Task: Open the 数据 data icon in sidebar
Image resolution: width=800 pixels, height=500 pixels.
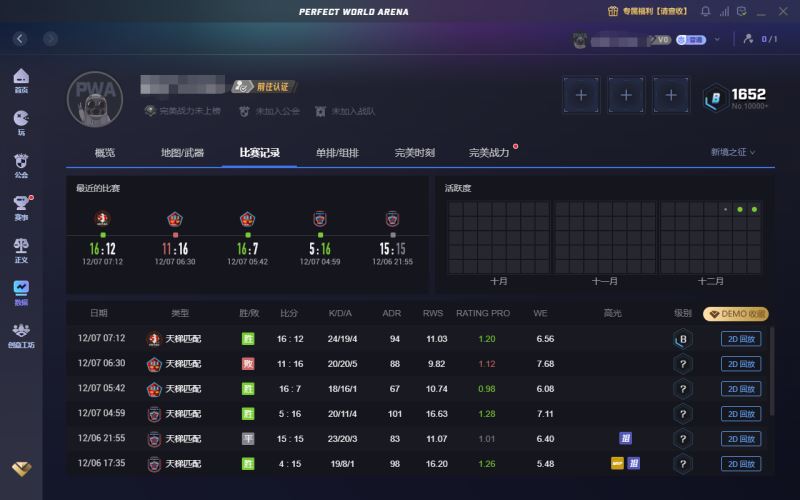Action: click(x=21, y=293)
